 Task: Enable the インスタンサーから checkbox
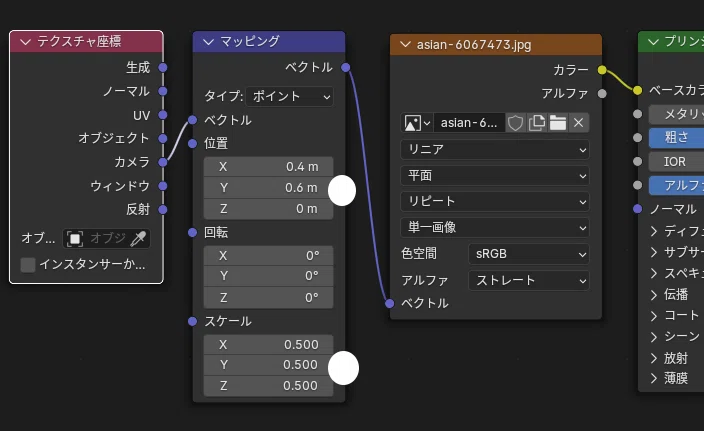28,264
